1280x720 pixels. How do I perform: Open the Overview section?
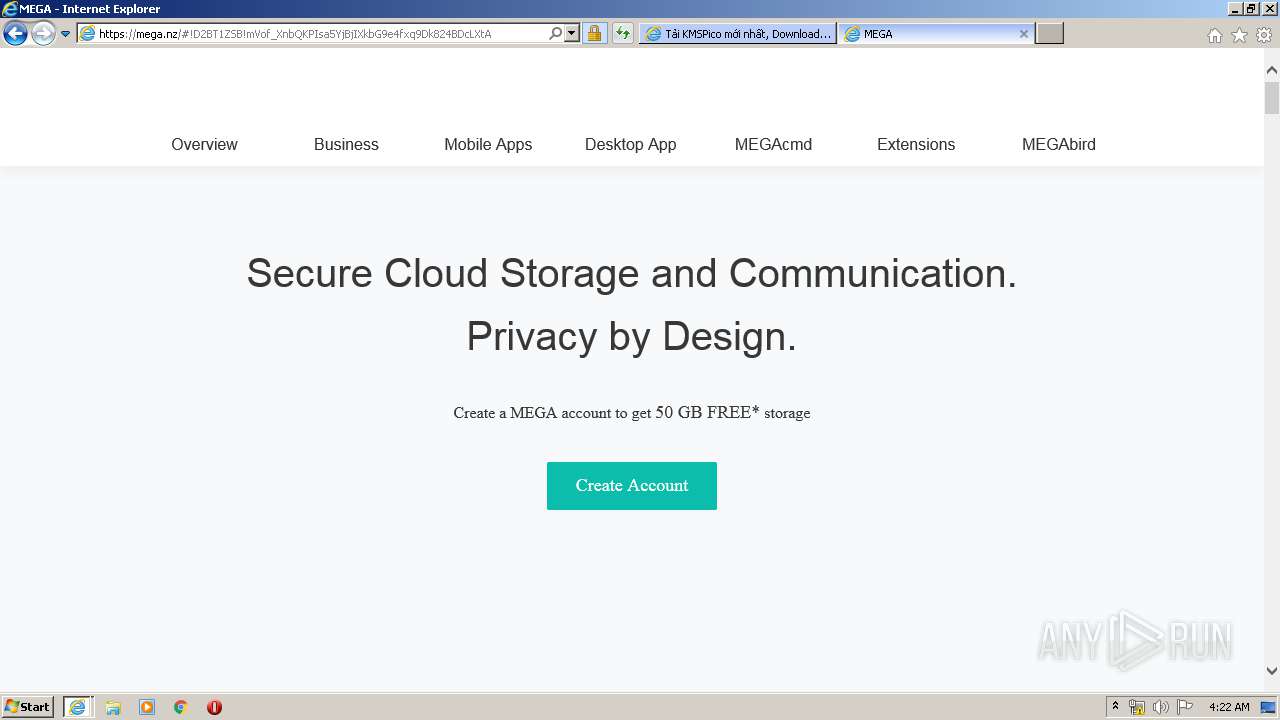tap(204, 144)
